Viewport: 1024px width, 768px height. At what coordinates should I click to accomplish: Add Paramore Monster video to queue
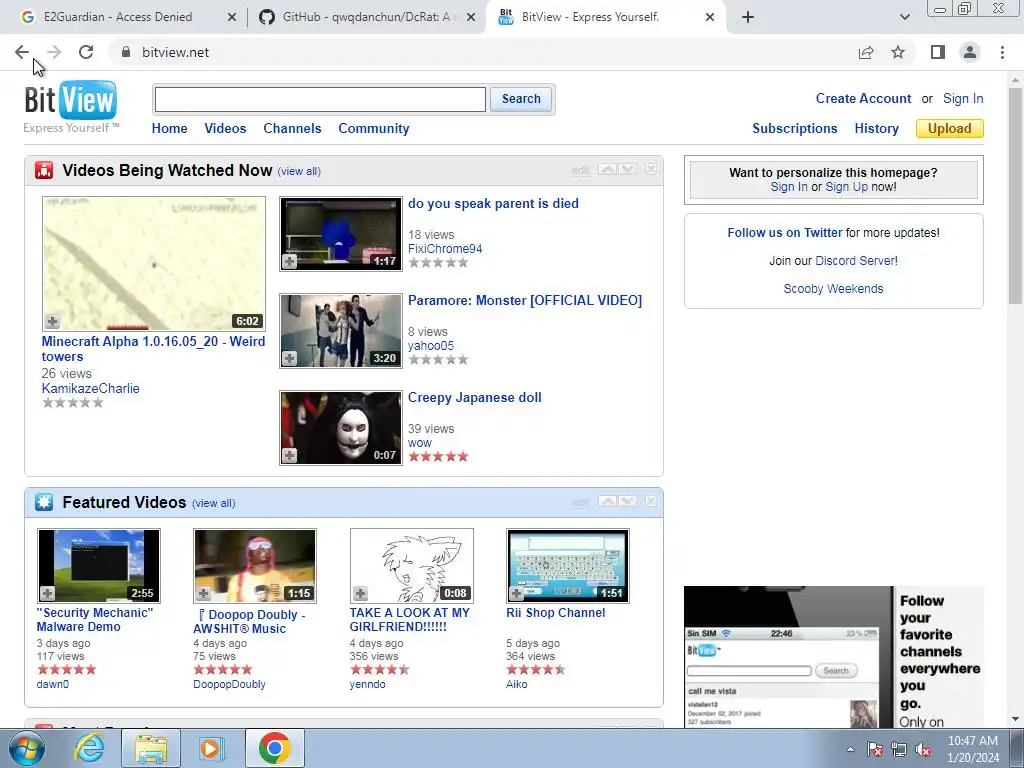click(289, 359)
